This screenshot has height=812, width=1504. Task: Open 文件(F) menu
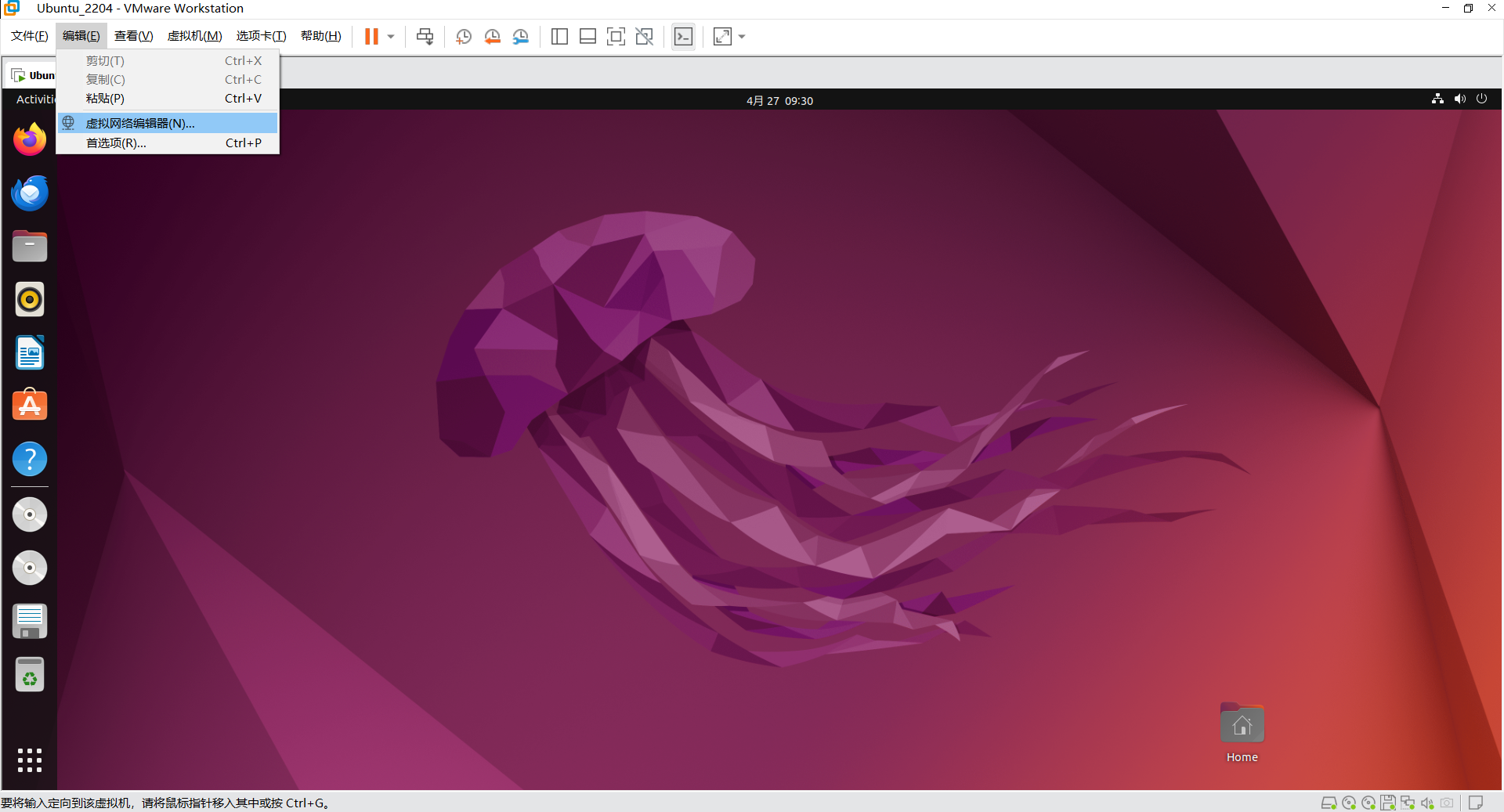pyautogui.click(x=30, y=36)
